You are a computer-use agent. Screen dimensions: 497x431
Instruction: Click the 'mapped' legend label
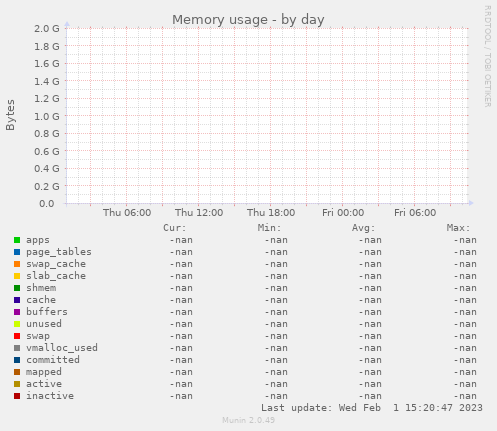coord(44,372)
